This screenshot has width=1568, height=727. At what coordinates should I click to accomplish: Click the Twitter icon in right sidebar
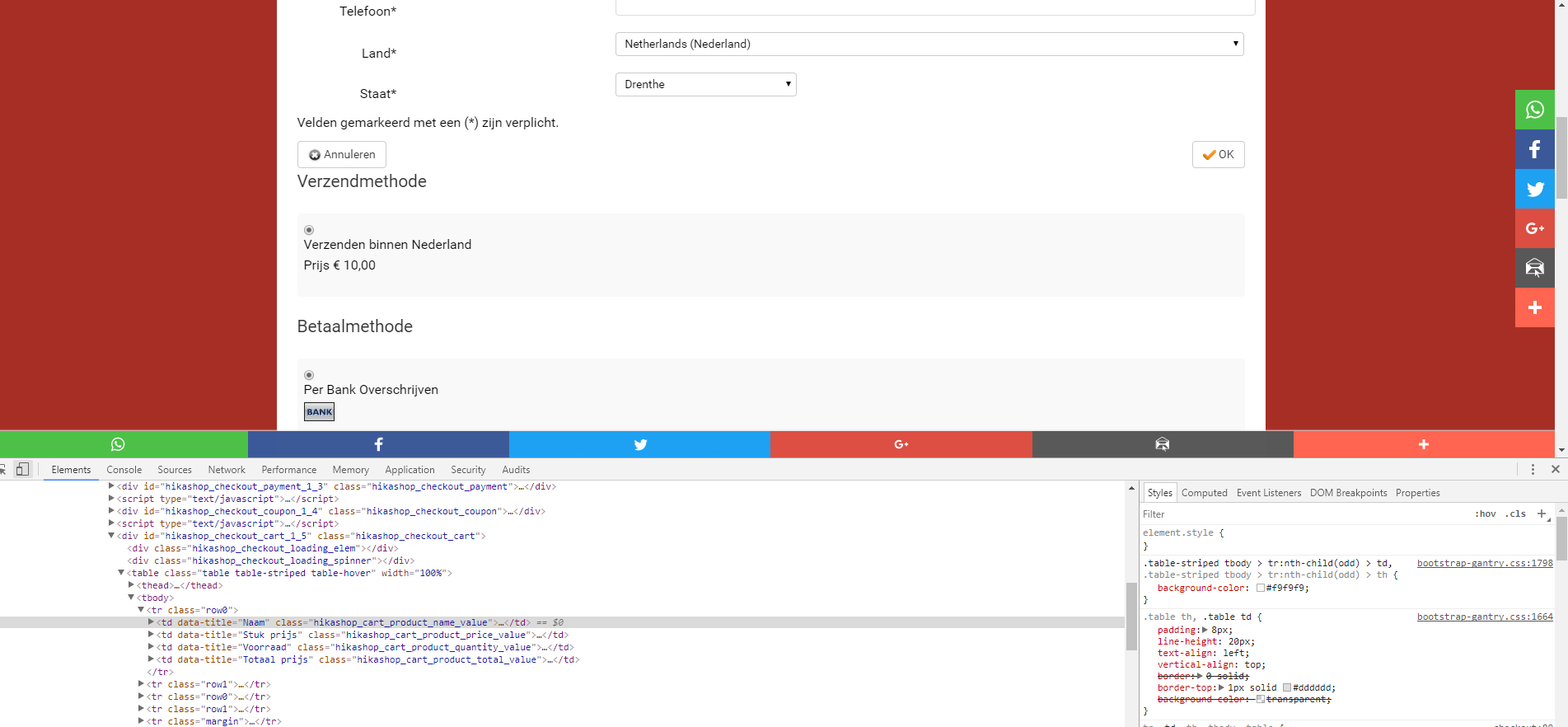pos(1534,189)
